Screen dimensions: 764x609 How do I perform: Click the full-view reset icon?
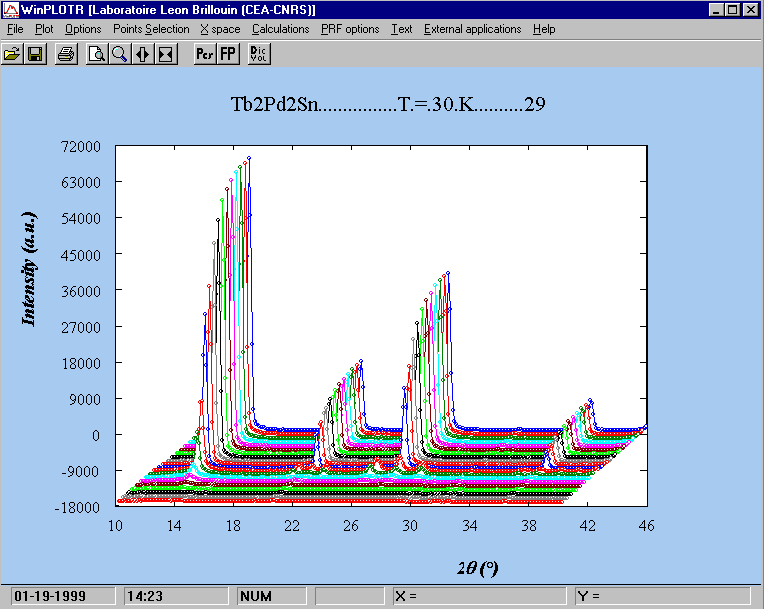166,54
